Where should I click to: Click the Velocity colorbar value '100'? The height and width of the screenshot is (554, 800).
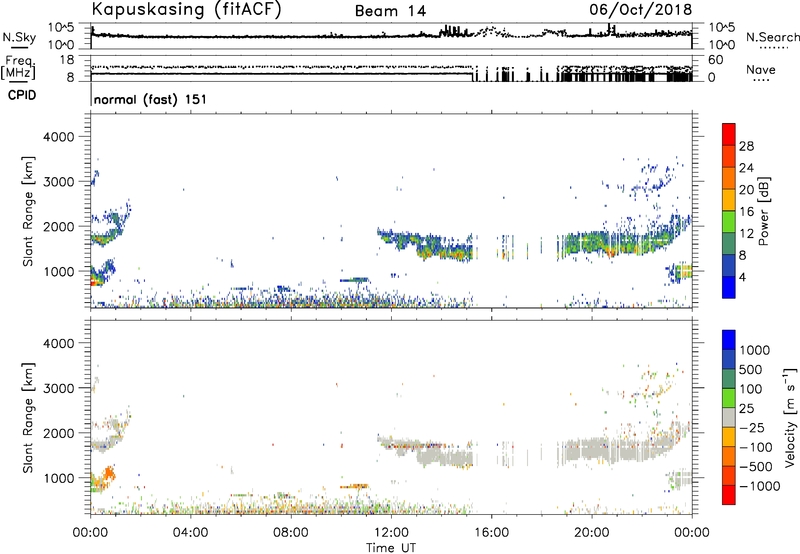751,389
